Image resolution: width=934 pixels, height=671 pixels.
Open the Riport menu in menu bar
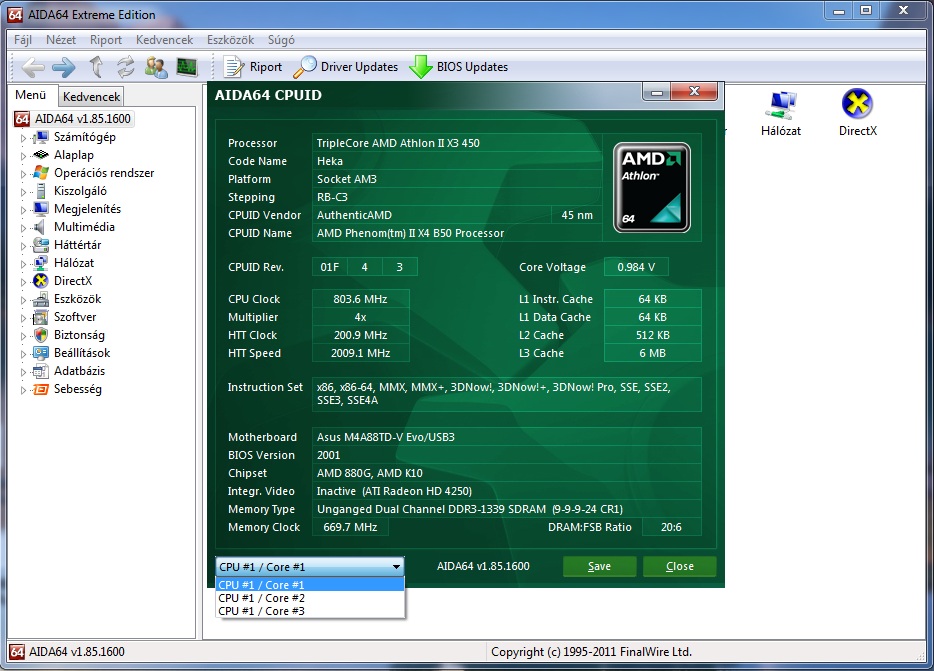[105, 40]
